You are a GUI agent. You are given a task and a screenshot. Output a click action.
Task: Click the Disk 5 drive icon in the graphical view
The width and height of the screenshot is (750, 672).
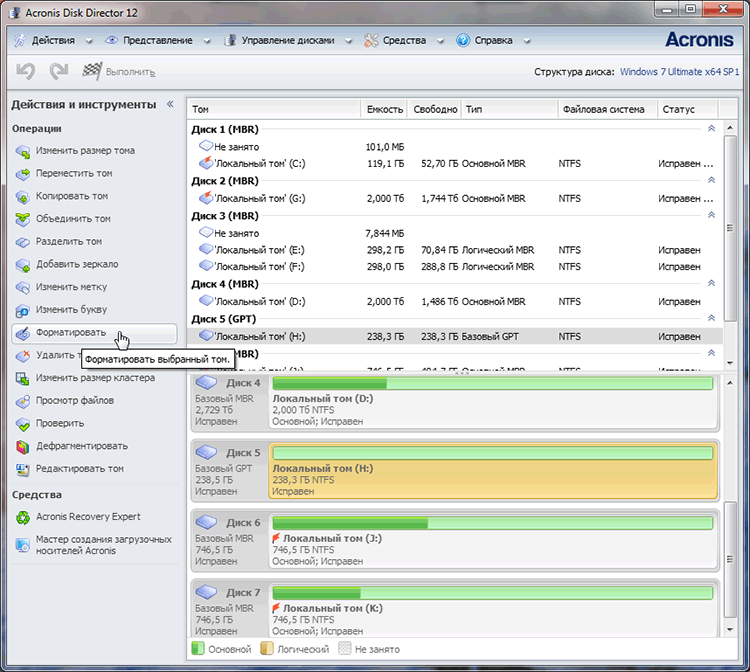(207, 452)
